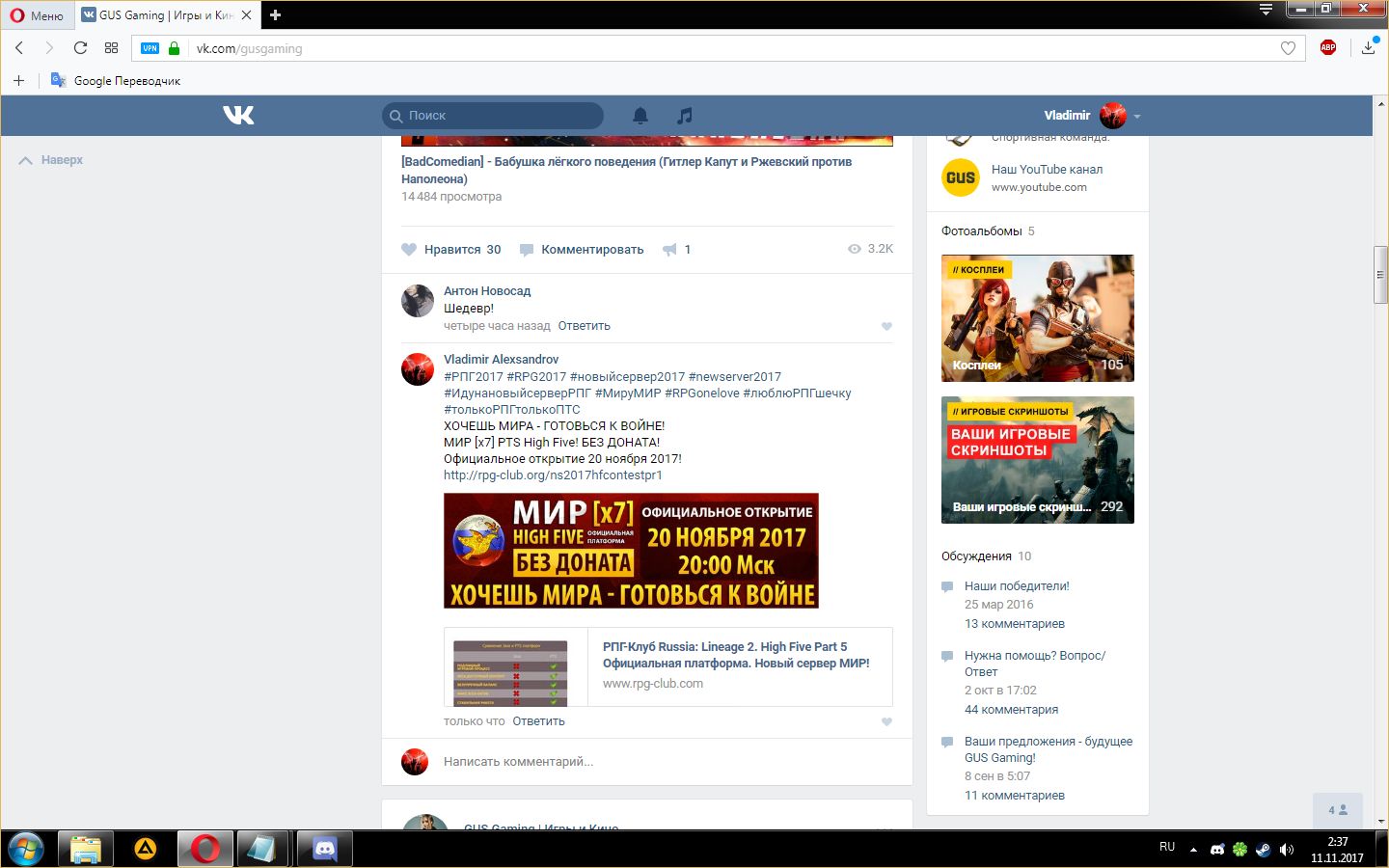Open the Фотоальбомы section

point(981,231)
